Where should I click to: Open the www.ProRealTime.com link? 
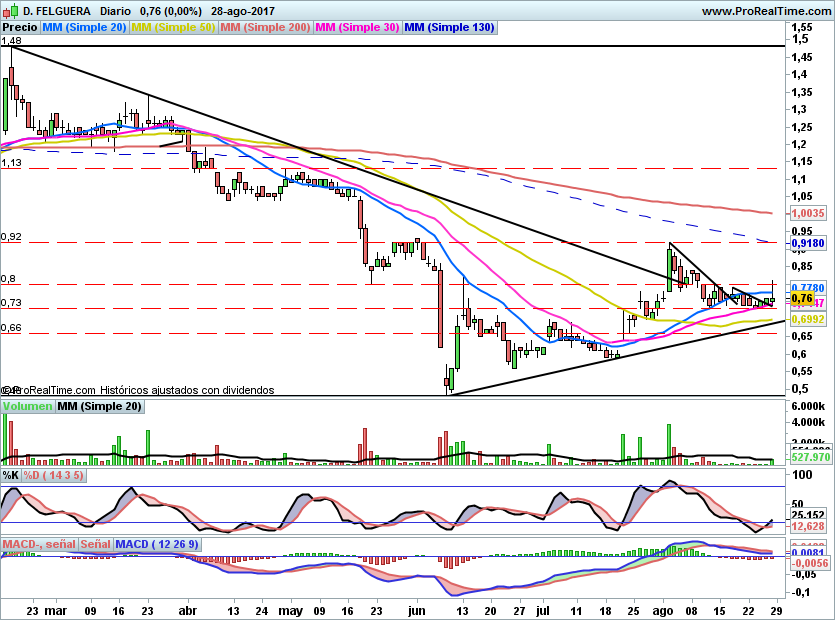(766, 10)
